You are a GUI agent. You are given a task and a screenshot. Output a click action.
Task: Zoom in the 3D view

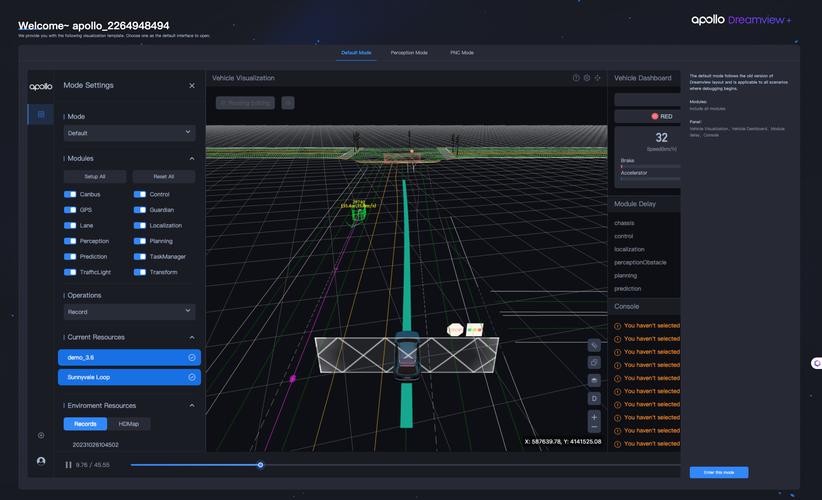[x=594, y=417]
